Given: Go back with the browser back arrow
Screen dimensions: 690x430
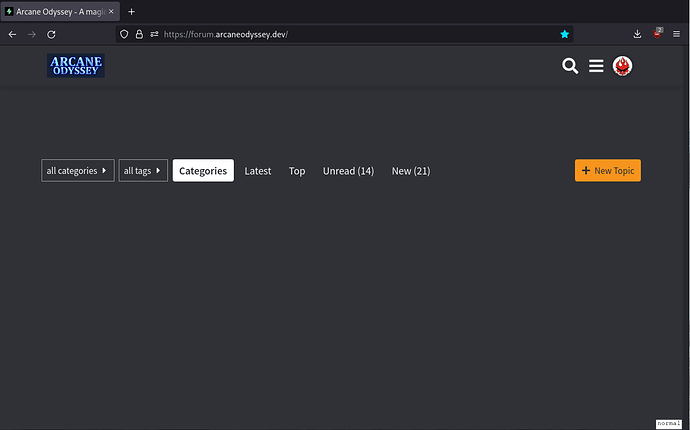Looking at the screenshot, I should (x=12, y=34).
